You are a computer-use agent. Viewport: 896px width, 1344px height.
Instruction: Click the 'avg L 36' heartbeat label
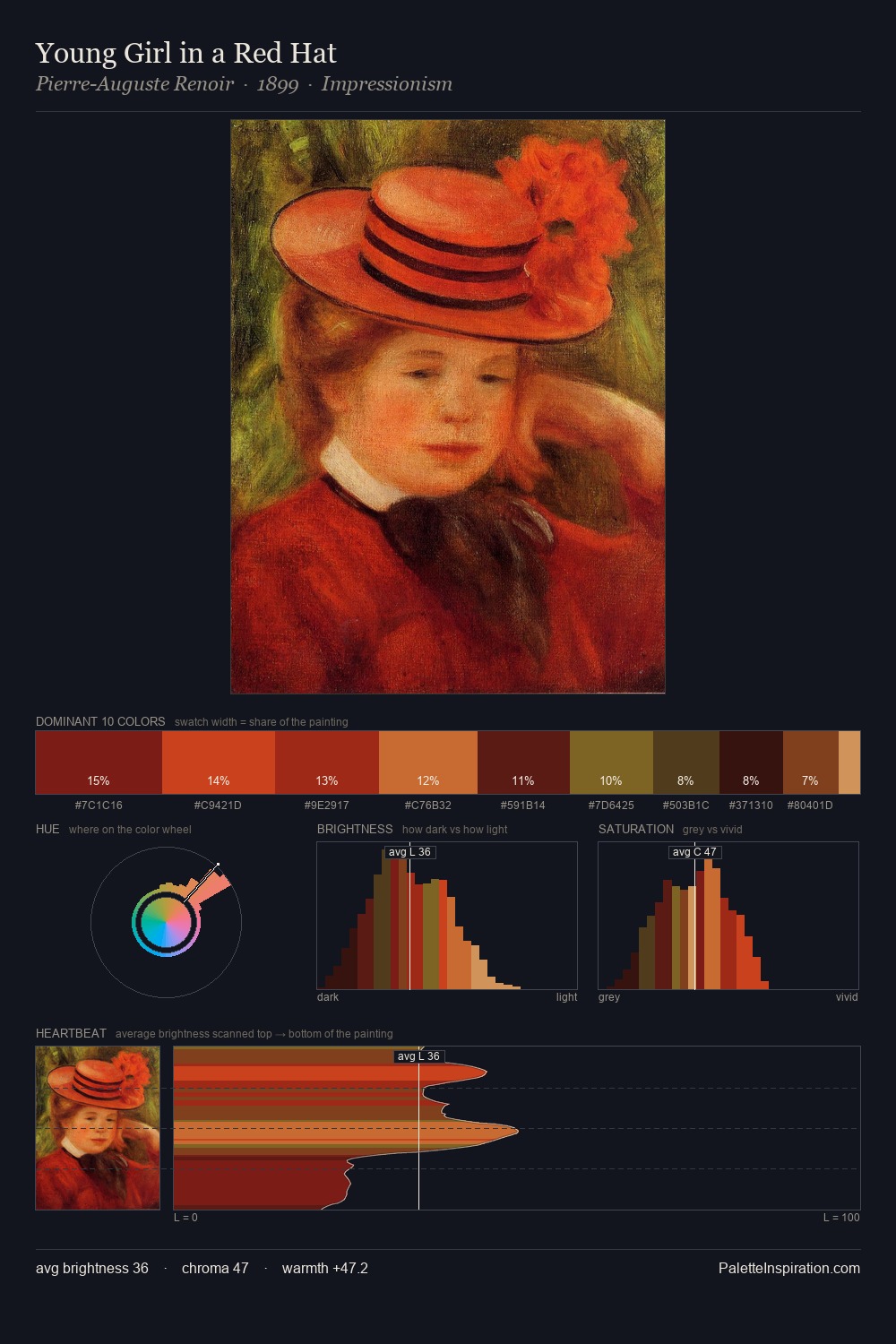click(418, 1056)
